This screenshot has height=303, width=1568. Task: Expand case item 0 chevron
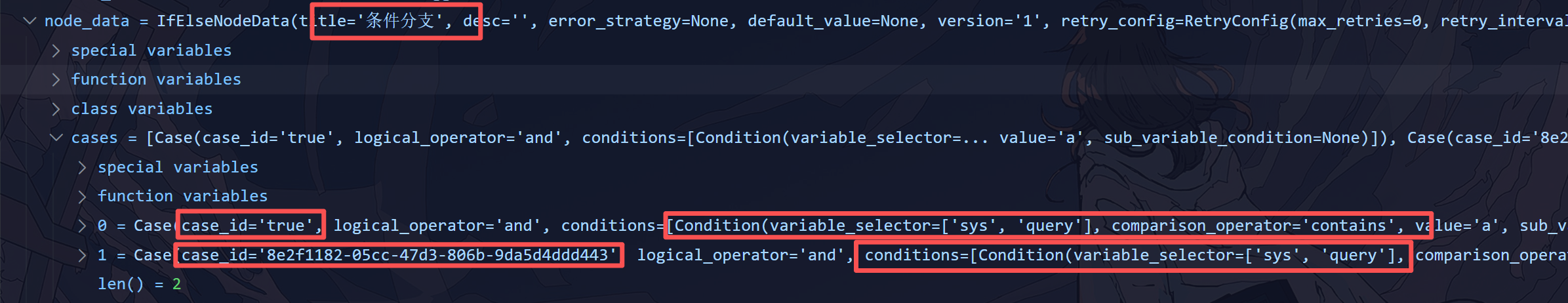click(x=83, y=226)
